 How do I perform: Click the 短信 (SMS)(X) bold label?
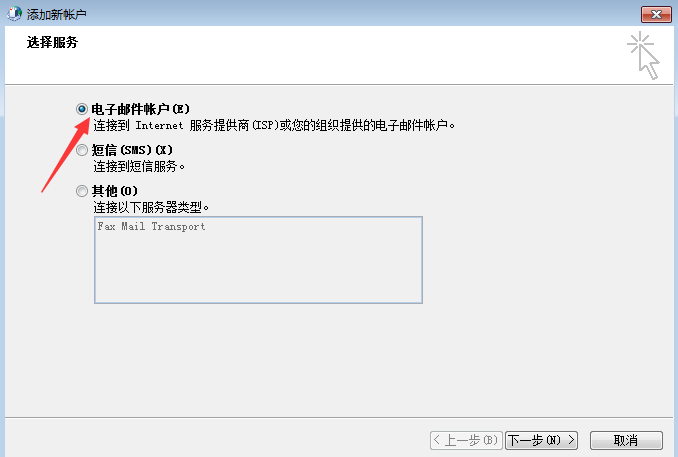132,150
